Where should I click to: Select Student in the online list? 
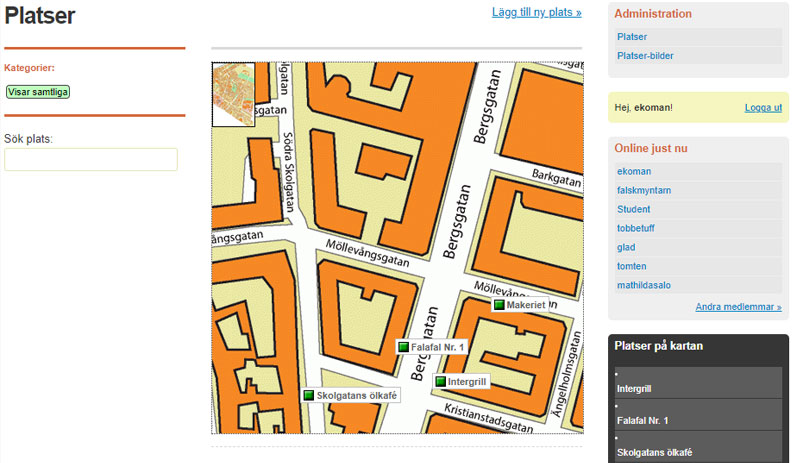(x=634, y=209)
